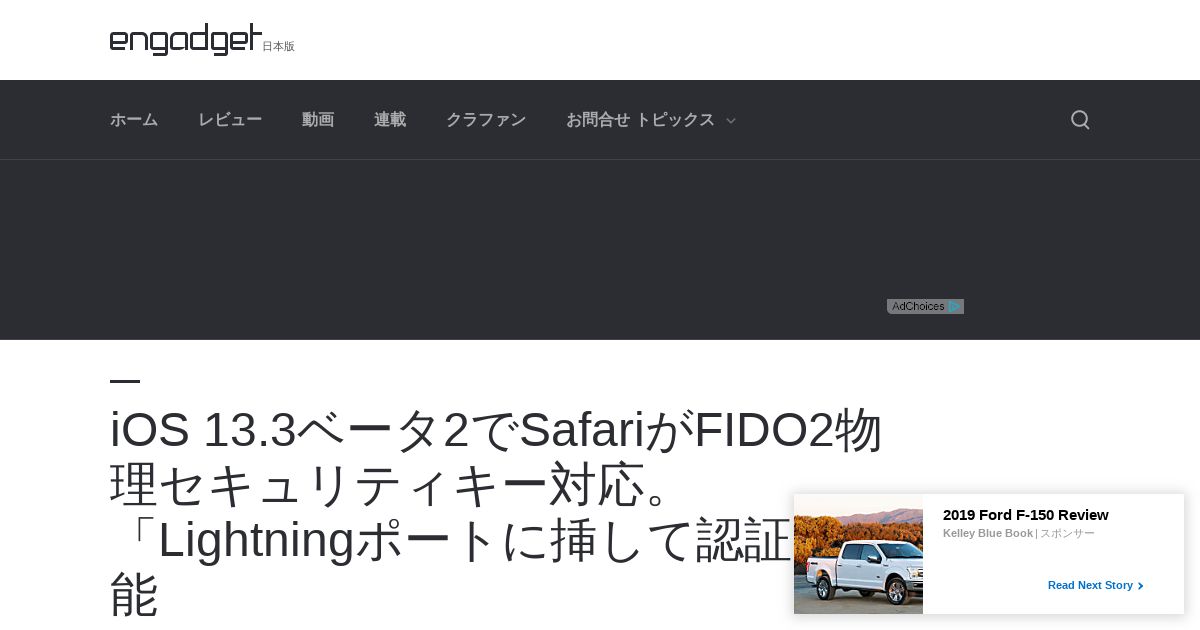Screen dimensions: 1200x630
Task: Click the arrow beside Read Next Story
Action: click(1141, 586)
